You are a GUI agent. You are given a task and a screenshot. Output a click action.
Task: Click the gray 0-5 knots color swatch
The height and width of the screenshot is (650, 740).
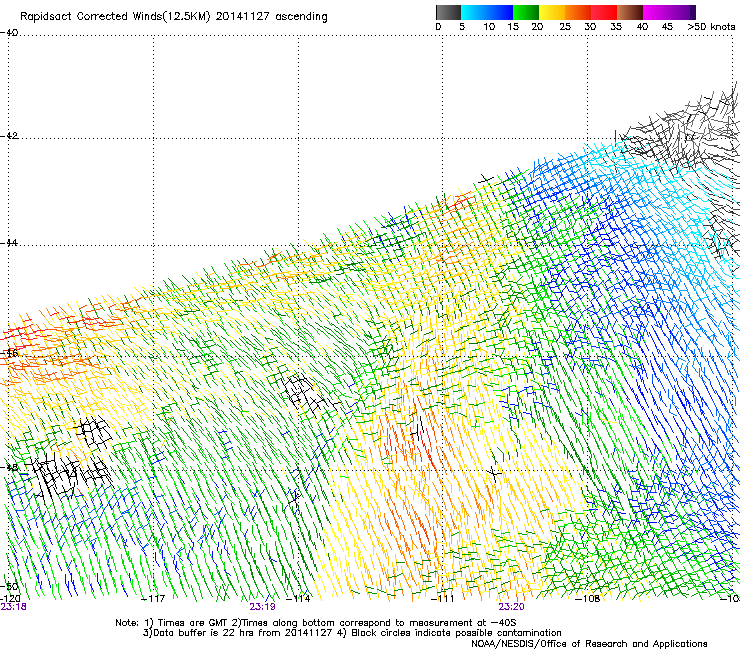point(448,12)
